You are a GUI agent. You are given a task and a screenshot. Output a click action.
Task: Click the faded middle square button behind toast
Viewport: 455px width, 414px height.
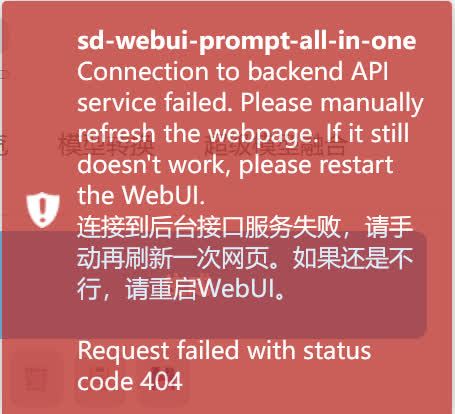(x=99, y=378)
